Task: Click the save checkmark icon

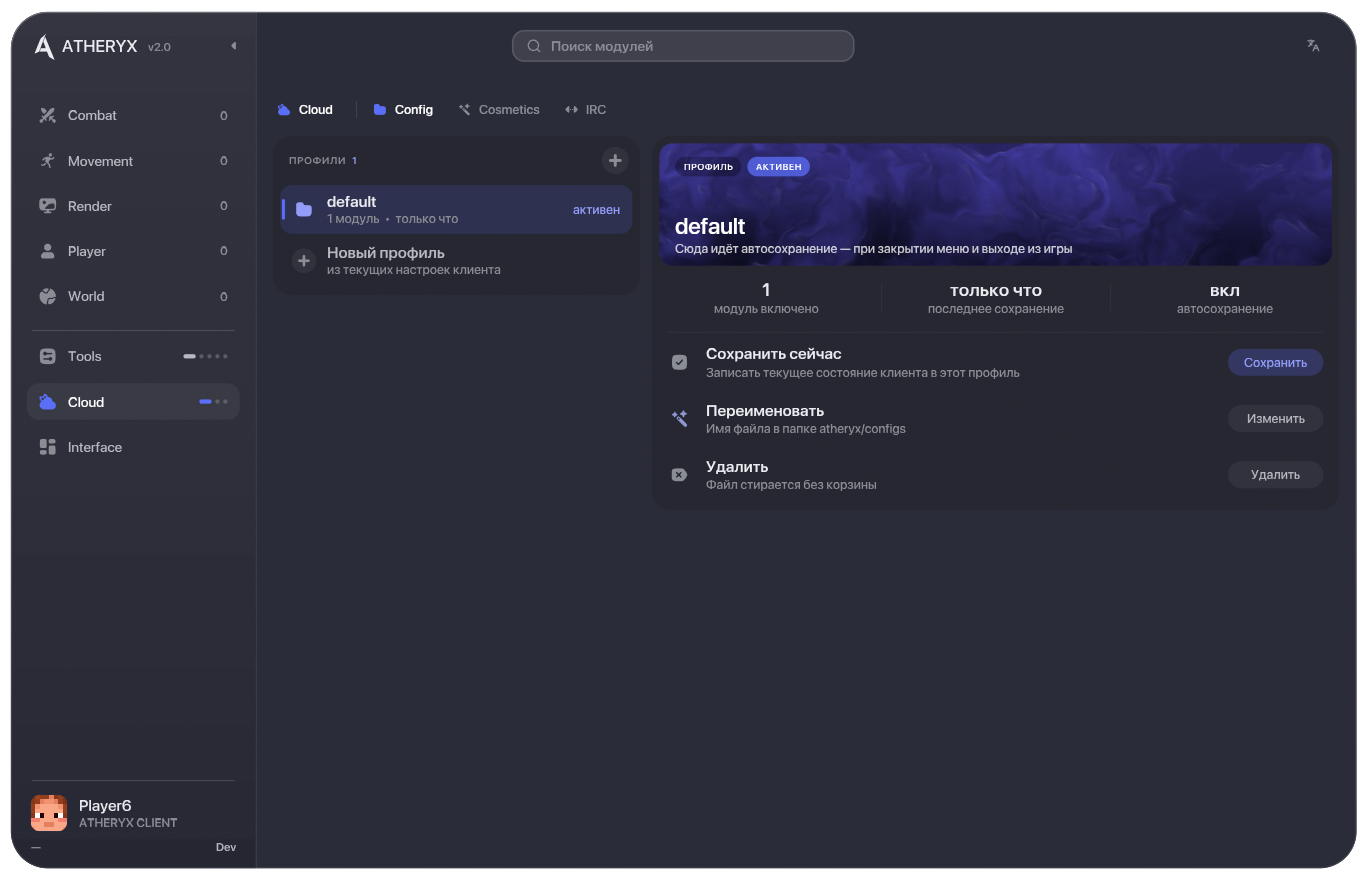Action: click(680, 362)
